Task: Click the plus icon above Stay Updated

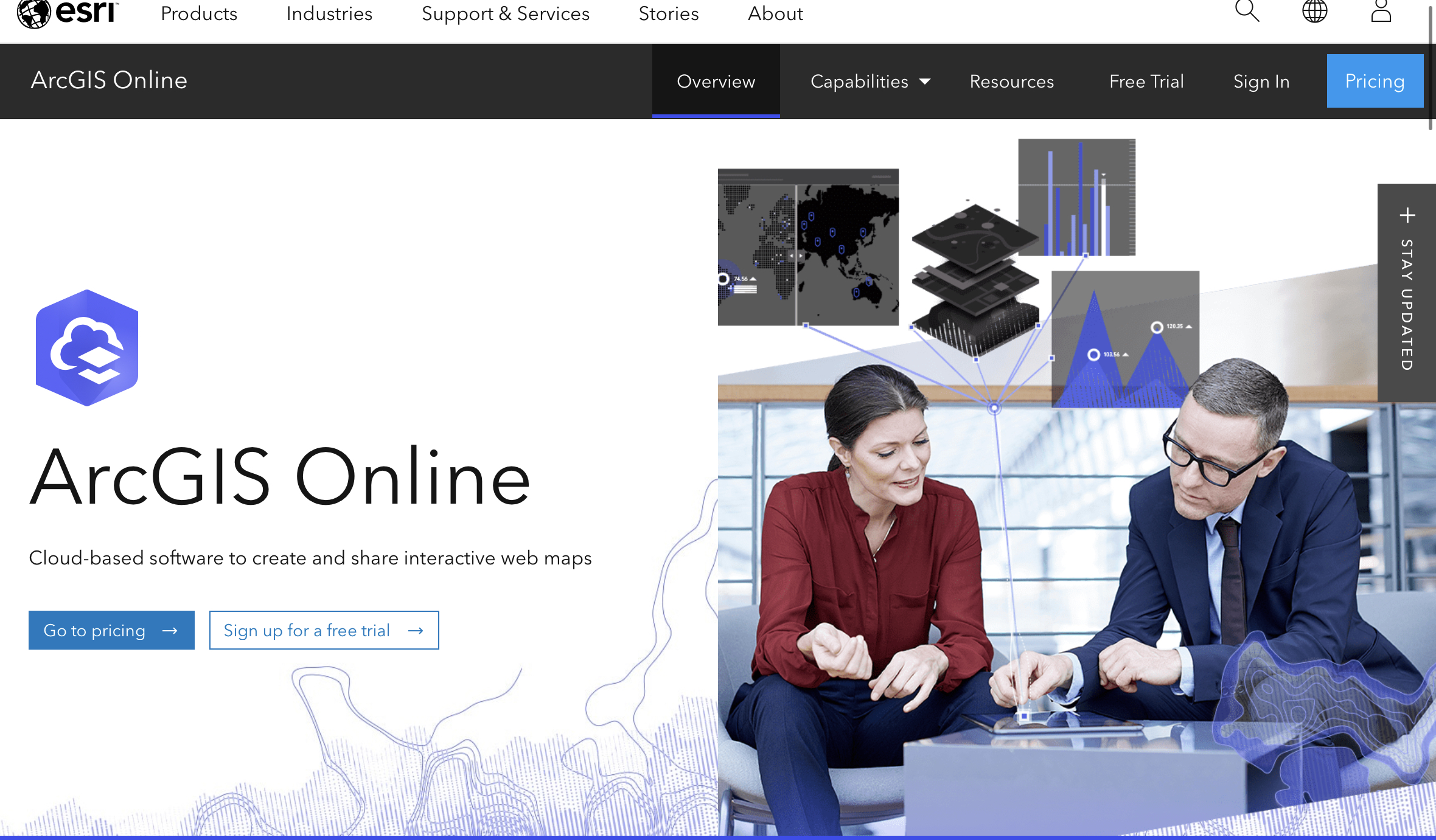Action: 1407,215
